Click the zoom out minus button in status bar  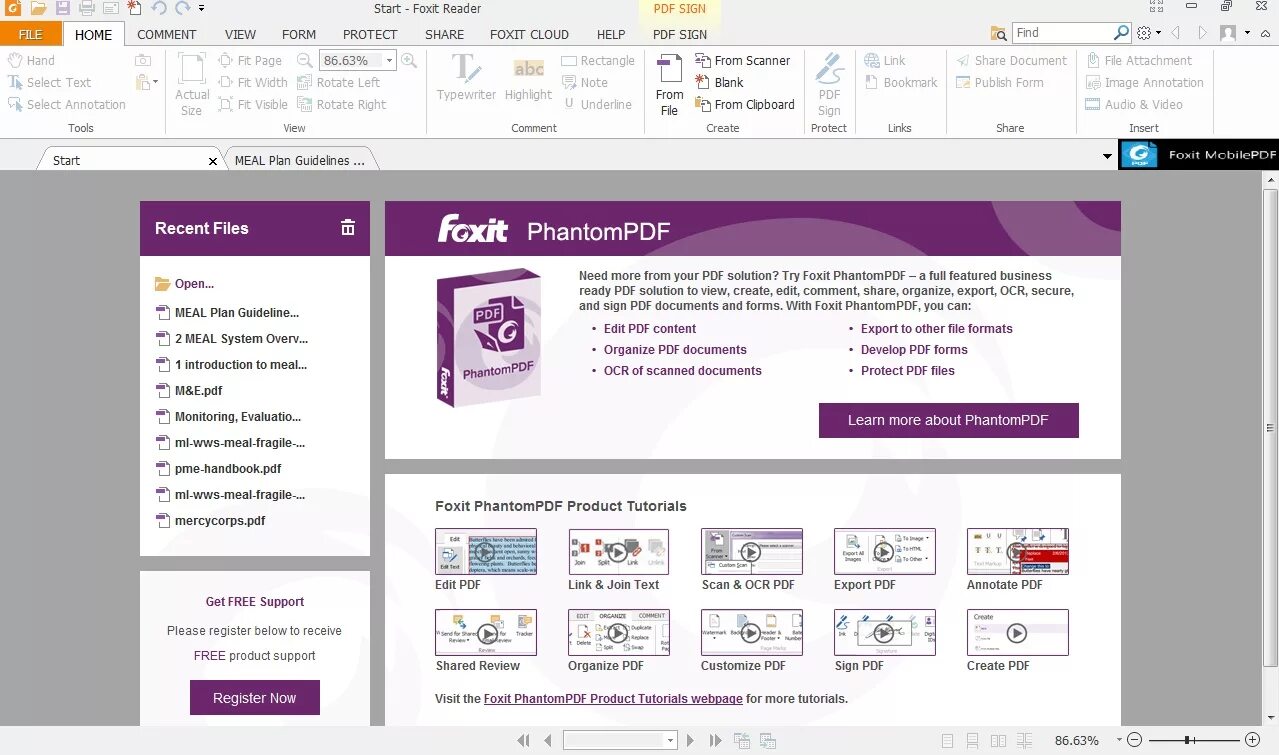(x=1134, y=741)
